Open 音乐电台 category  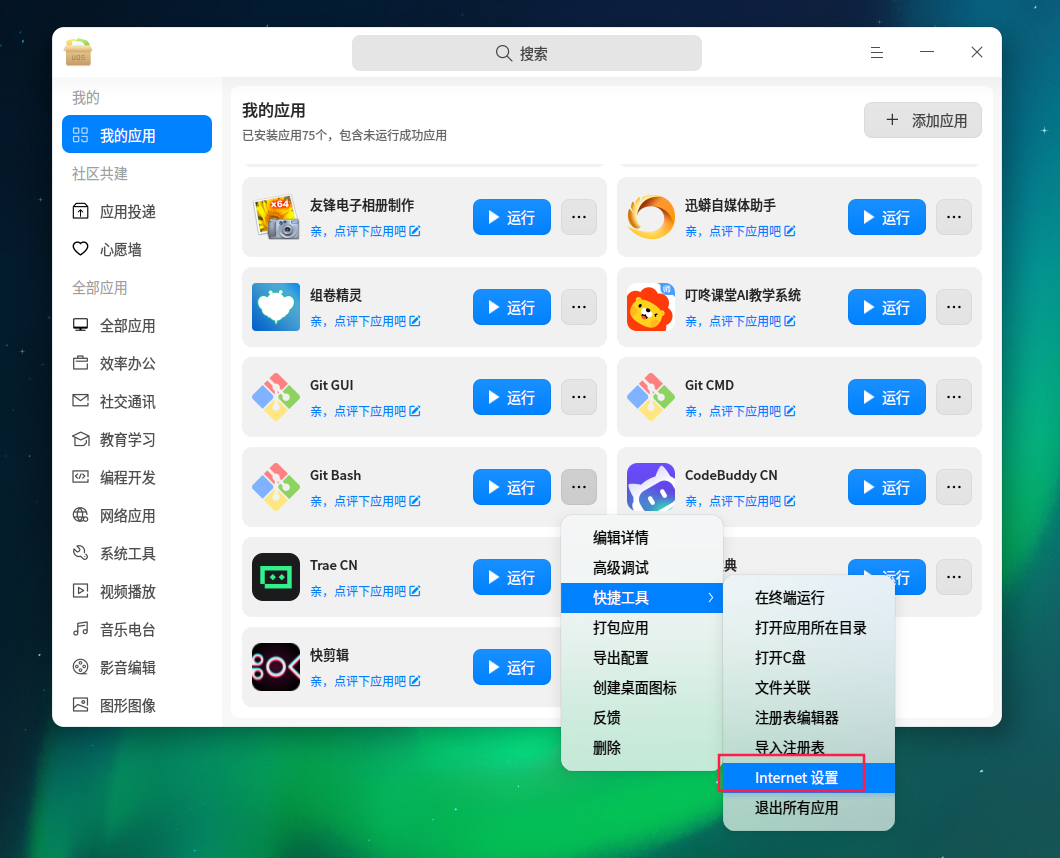(x=137, y=629)
